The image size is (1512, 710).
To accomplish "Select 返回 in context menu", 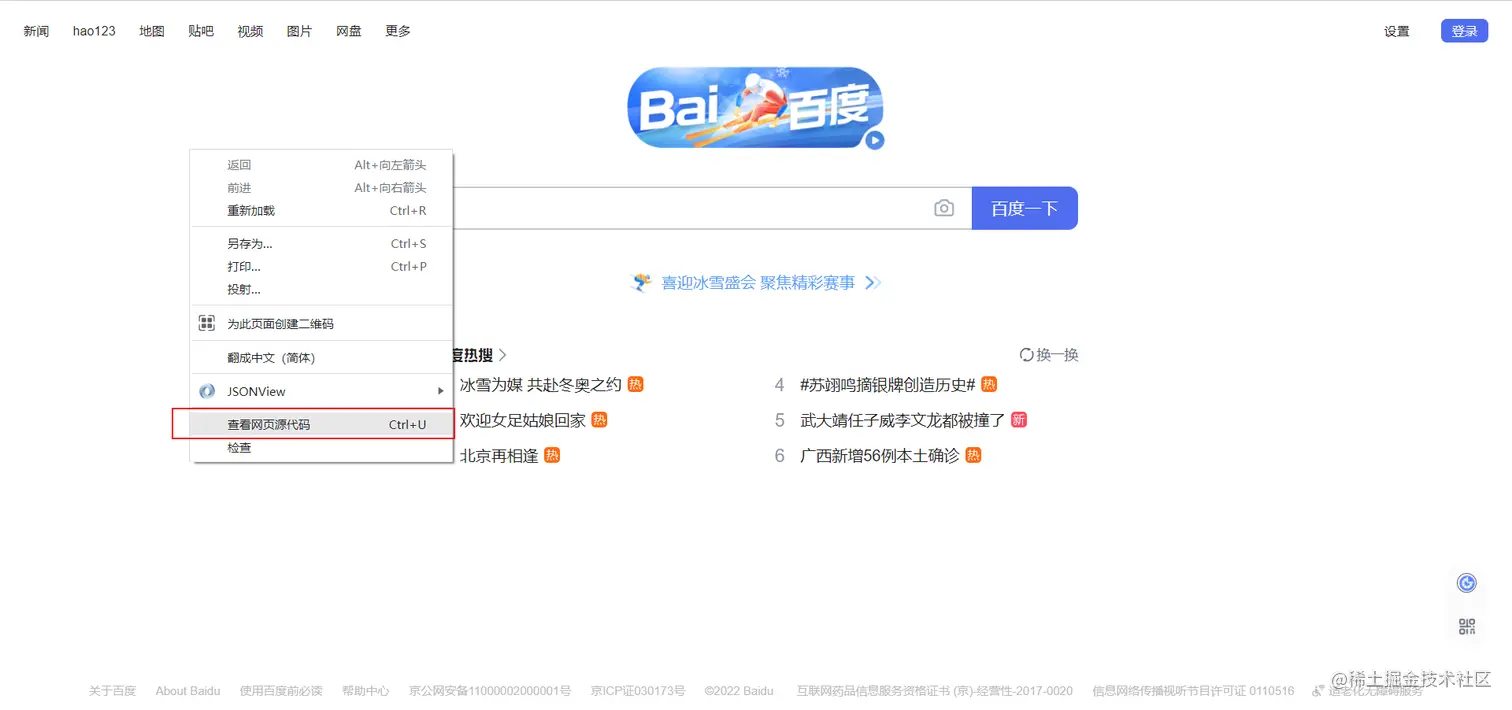I will [x=322, y=165].
